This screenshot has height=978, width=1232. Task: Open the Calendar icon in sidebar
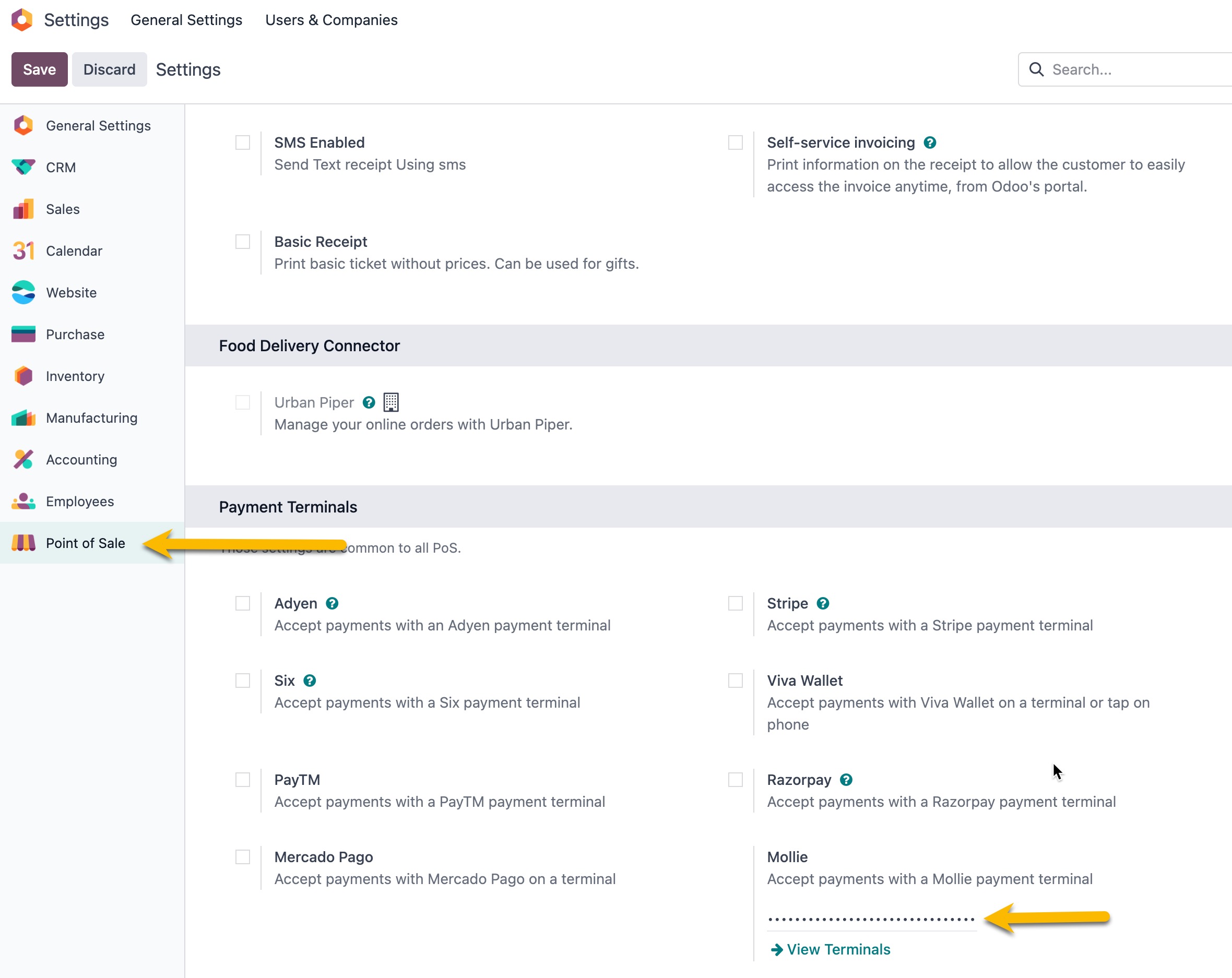(x=23, y=251)
